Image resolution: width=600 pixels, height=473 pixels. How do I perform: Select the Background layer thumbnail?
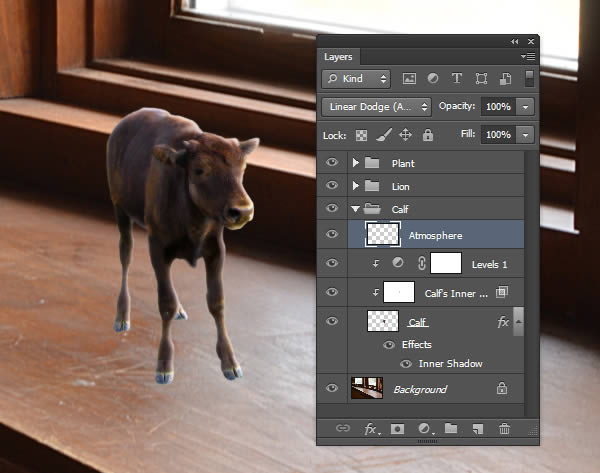point(367,388)
